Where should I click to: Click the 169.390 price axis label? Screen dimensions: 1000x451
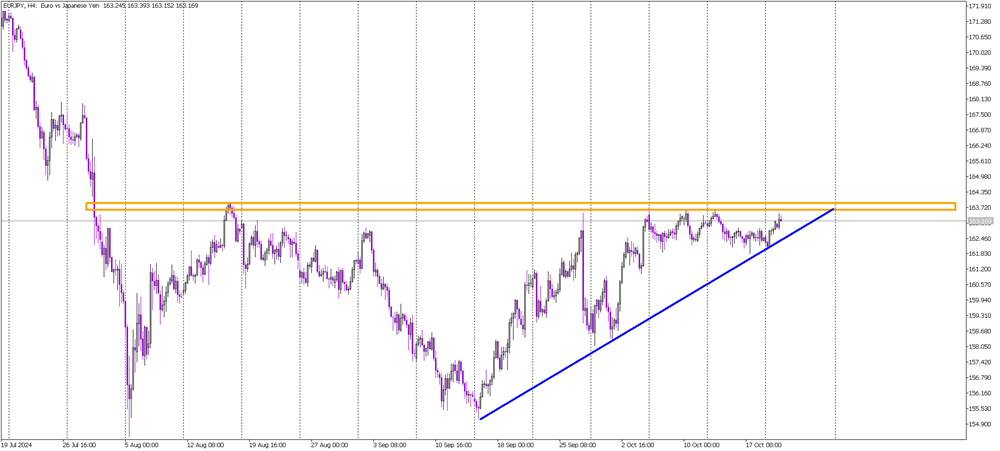click(x=979, y=68)
